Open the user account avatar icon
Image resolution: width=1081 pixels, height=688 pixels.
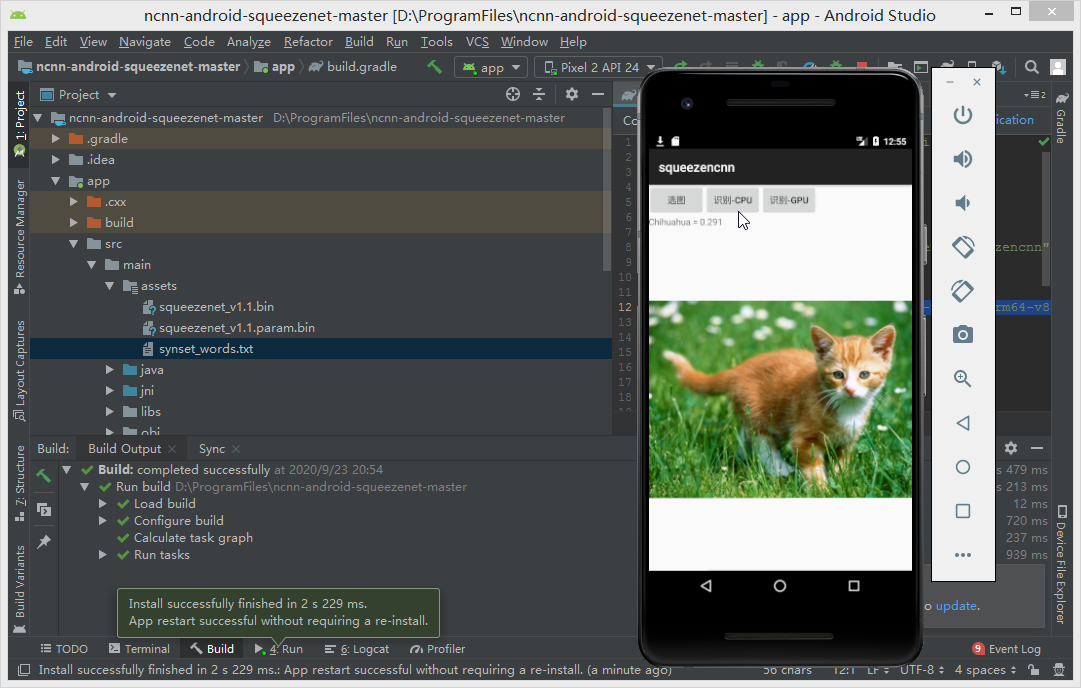1058,67
